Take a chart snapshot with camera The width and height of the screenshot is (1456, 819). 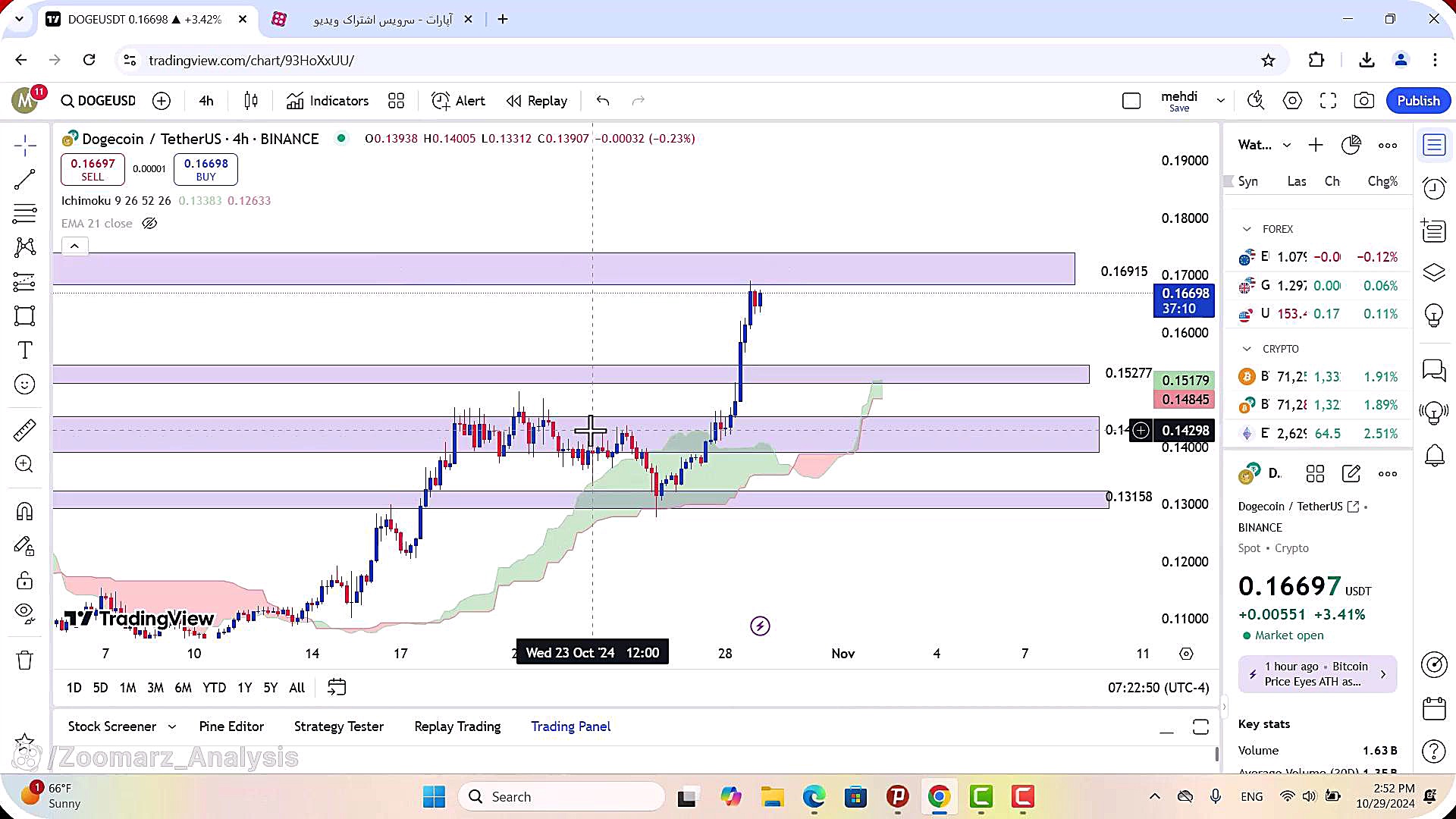click(1363, 101)
